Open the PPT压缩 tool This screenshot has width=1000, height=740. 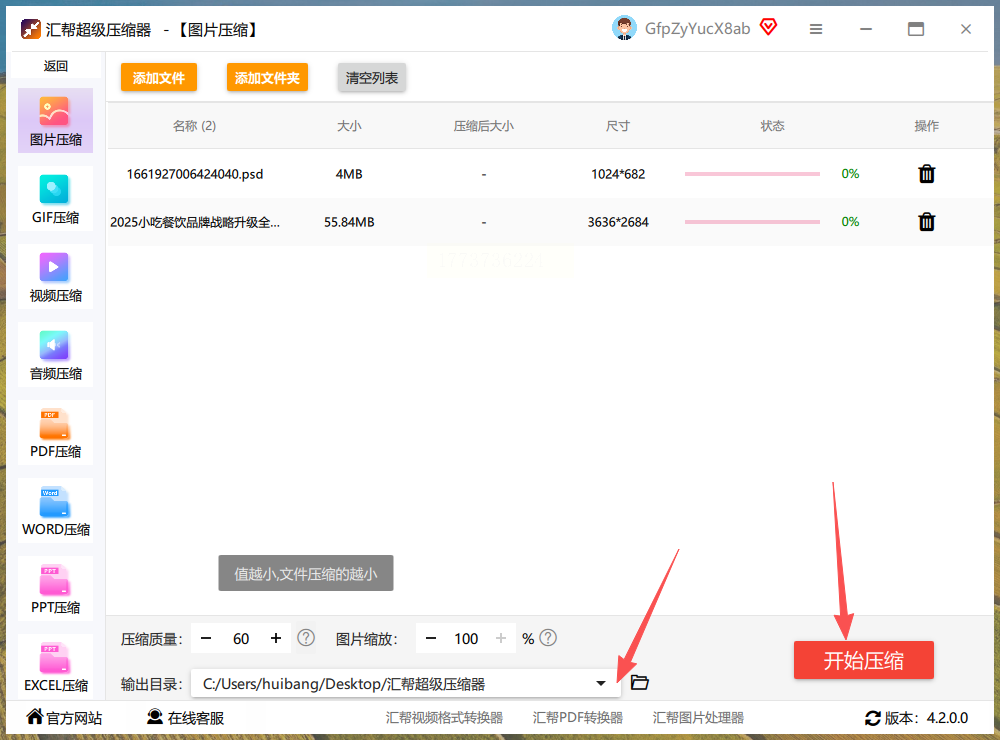click(x=55, y=588)
